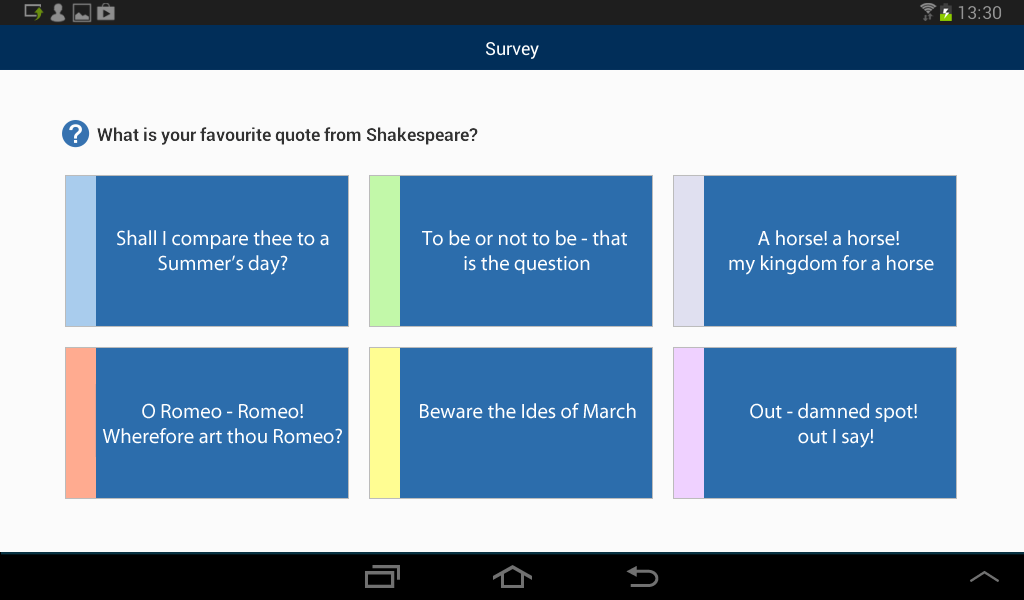Choose "To be or not to be" answer
Viewport: 1024px width, 600px height.
(x=526, y=251)
